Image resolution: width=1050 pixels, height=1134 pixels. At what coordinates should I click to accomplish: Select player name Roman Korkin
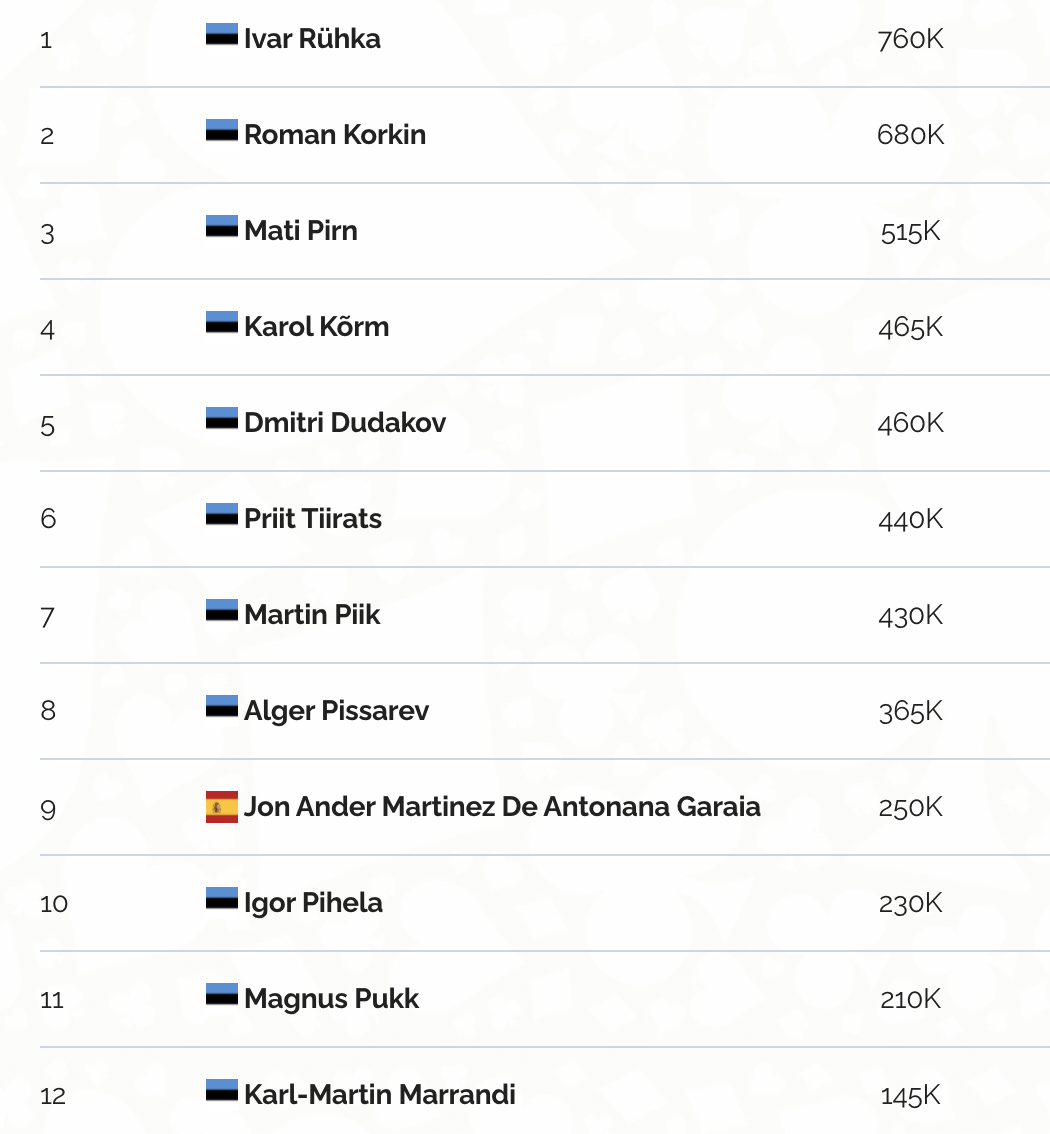[x=335, y=135]
